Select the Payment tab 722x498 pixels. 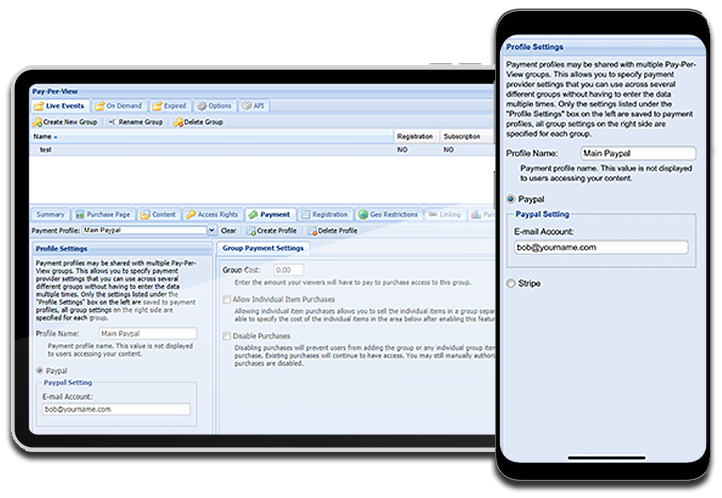click(x=270, y=214)
